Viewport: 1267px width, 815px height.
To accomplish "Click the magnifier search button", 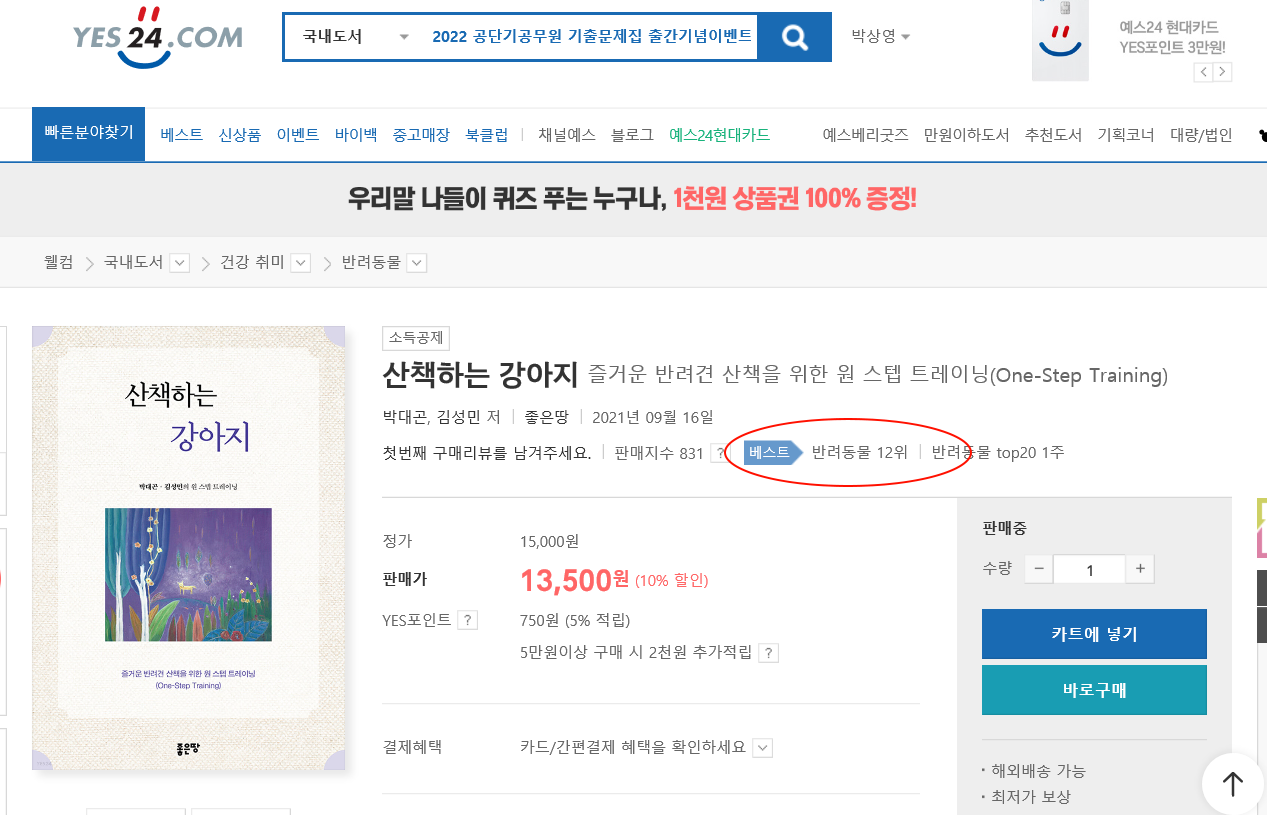I will (x=795, y=37).
